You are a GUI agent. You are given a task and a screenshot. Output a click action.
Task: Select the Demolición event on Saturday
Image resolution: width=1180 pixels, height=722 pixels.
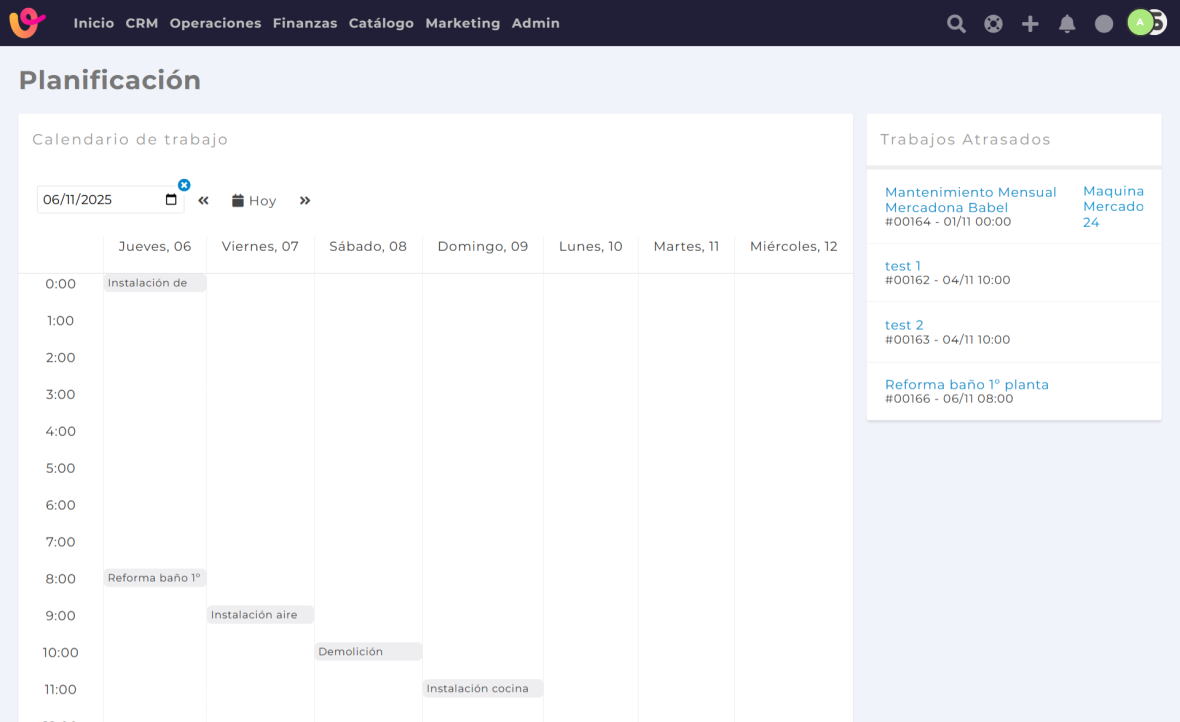point(367,652)
